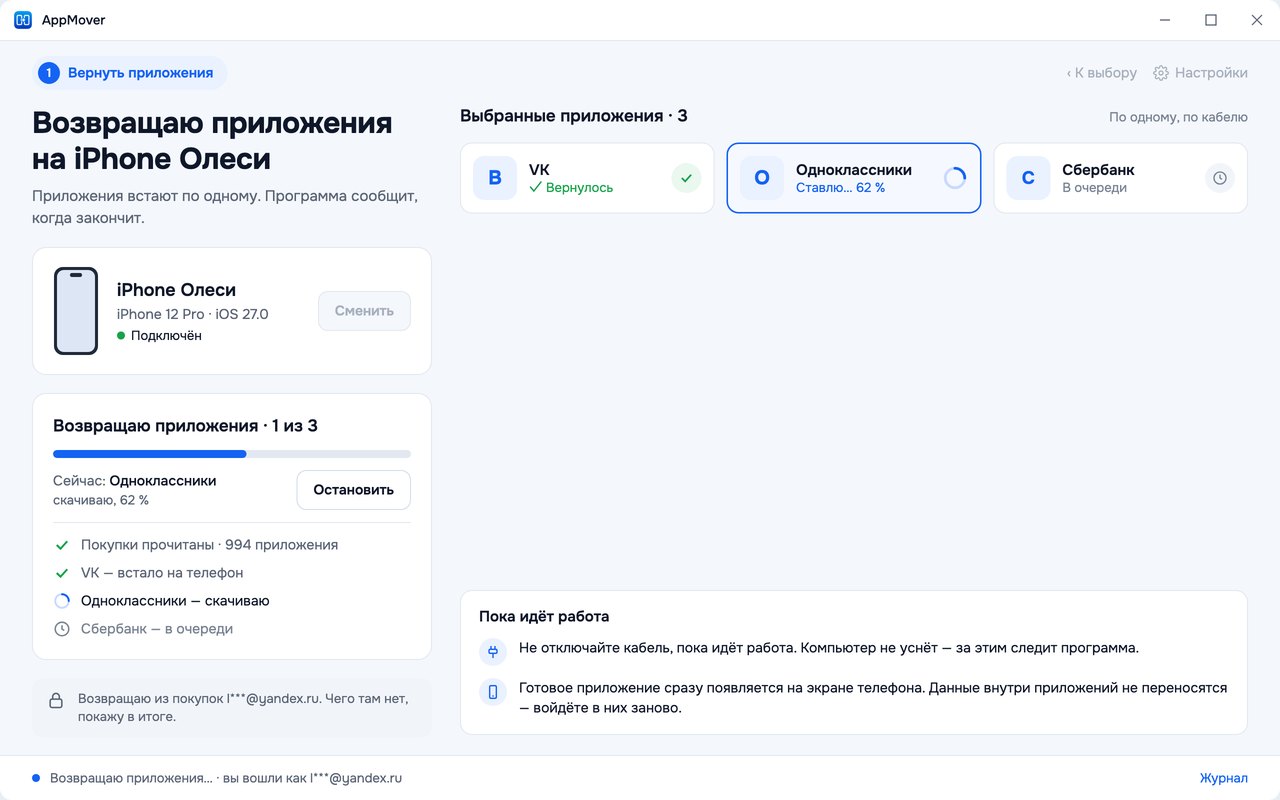Click the overall progress bar
The height and width of the screenshot is (800, 1280).
tap(232, 454)
